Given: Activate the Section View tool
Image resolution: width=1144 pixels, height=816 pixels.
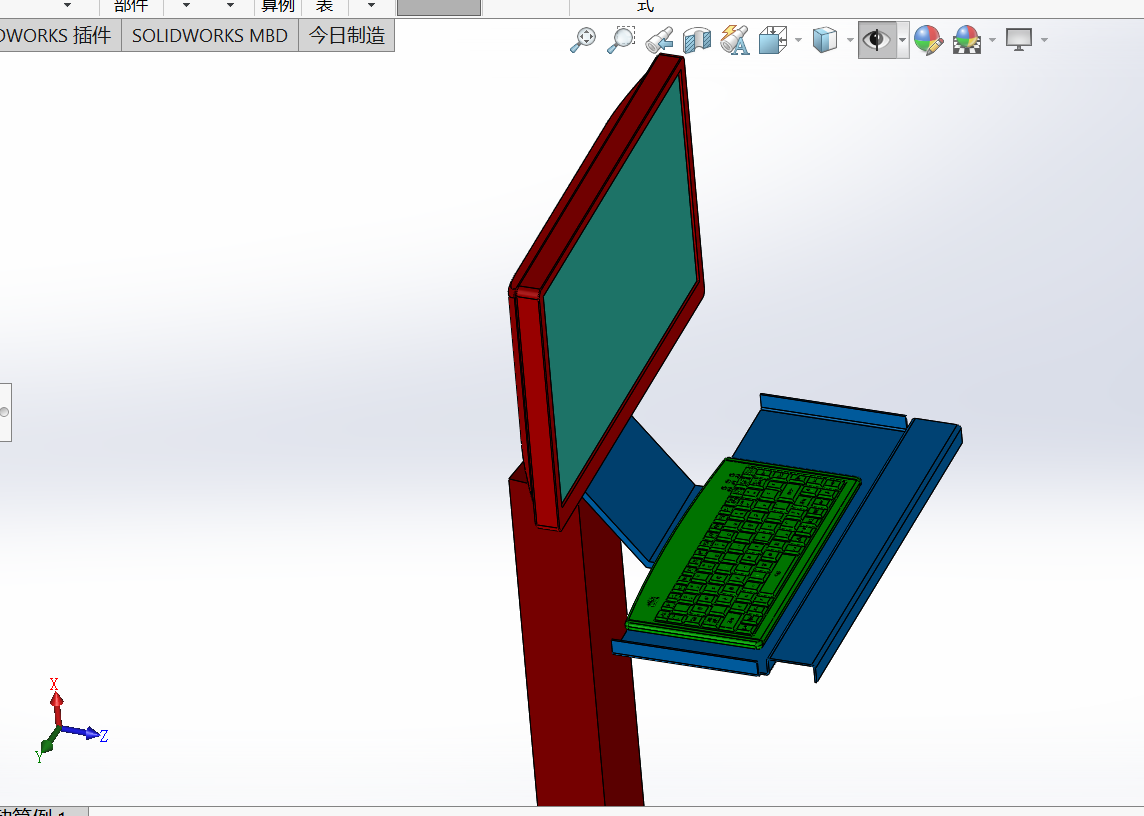Looking at the screenshot, I should click(697, 39).
